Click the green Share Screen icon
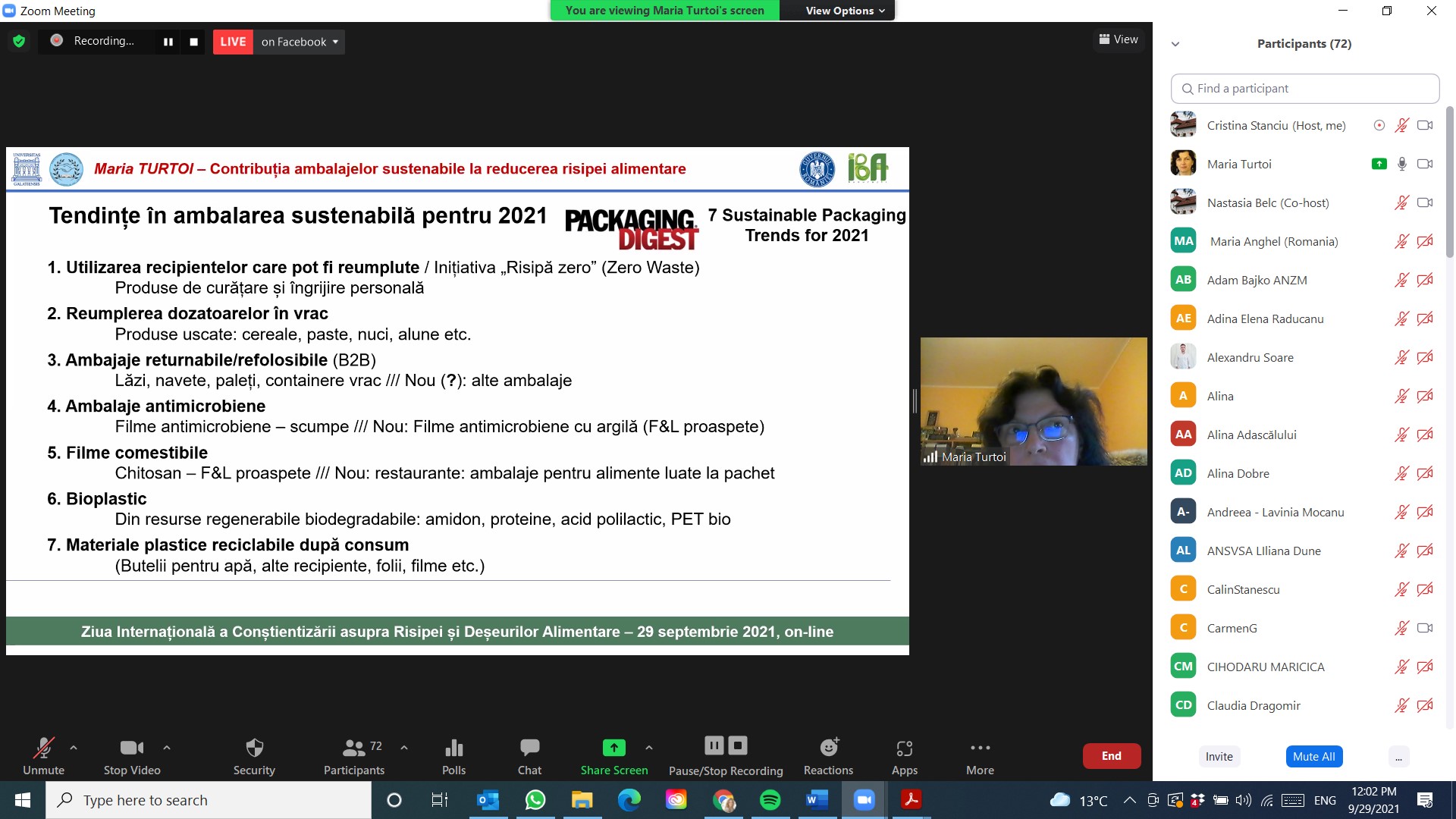The width and height of the screenshot is (1456, 819). 613,748
